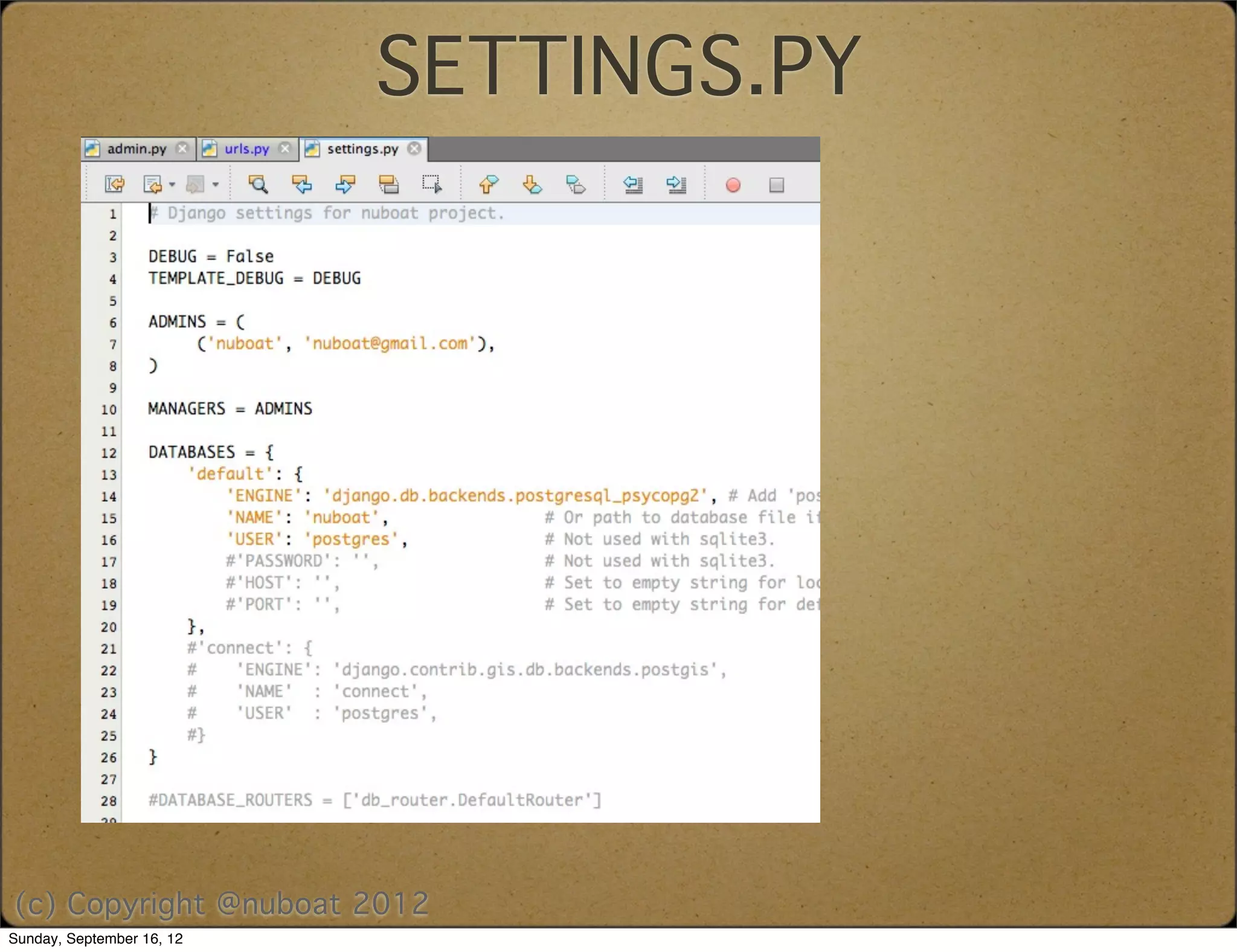Image resolution: width=1237 pixels, height=952 pixels.
Task: Shift line right icon
Action: coord(676,184)
